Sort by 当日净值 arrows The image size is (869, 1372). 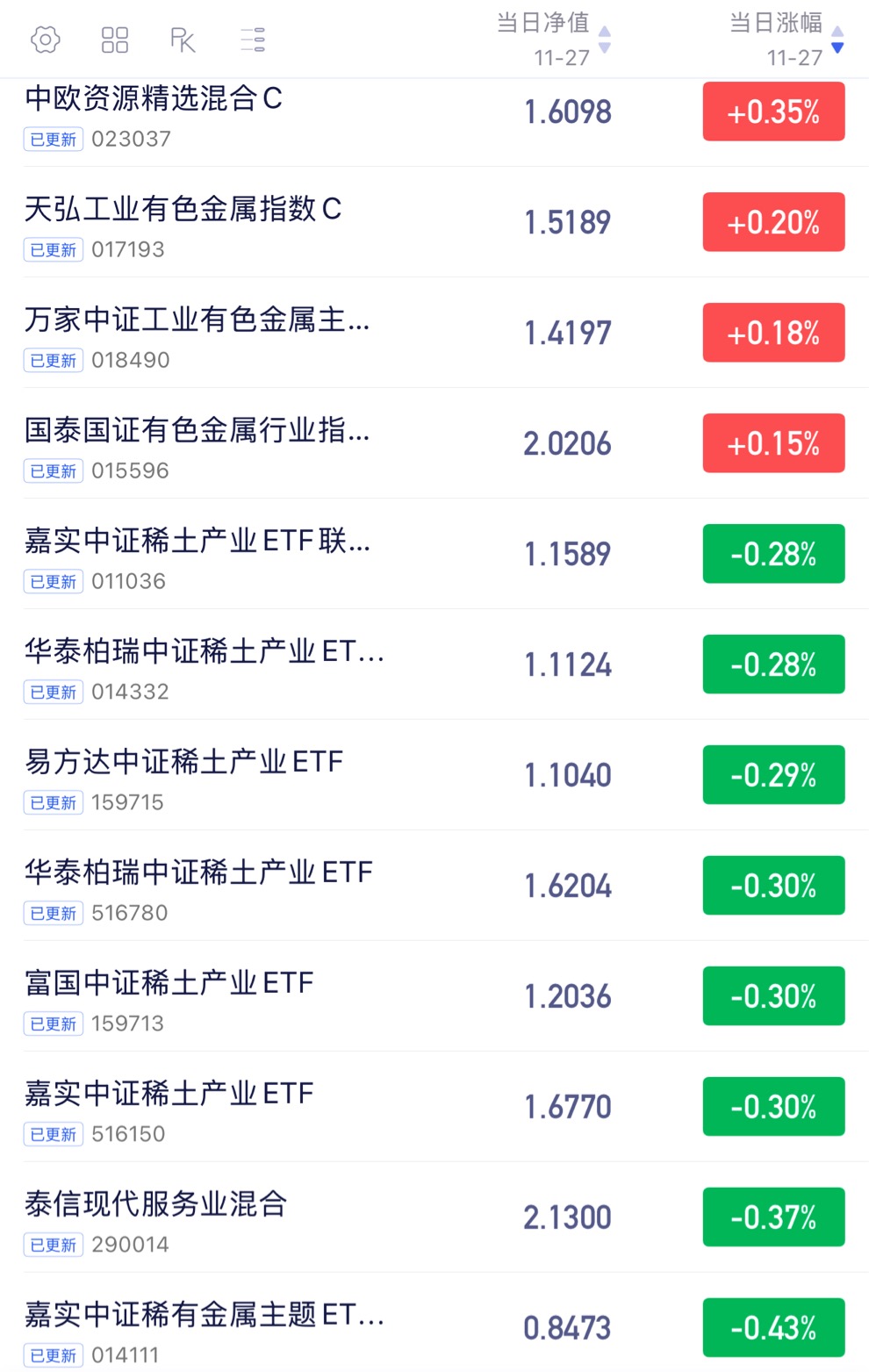tap(604, 40)
